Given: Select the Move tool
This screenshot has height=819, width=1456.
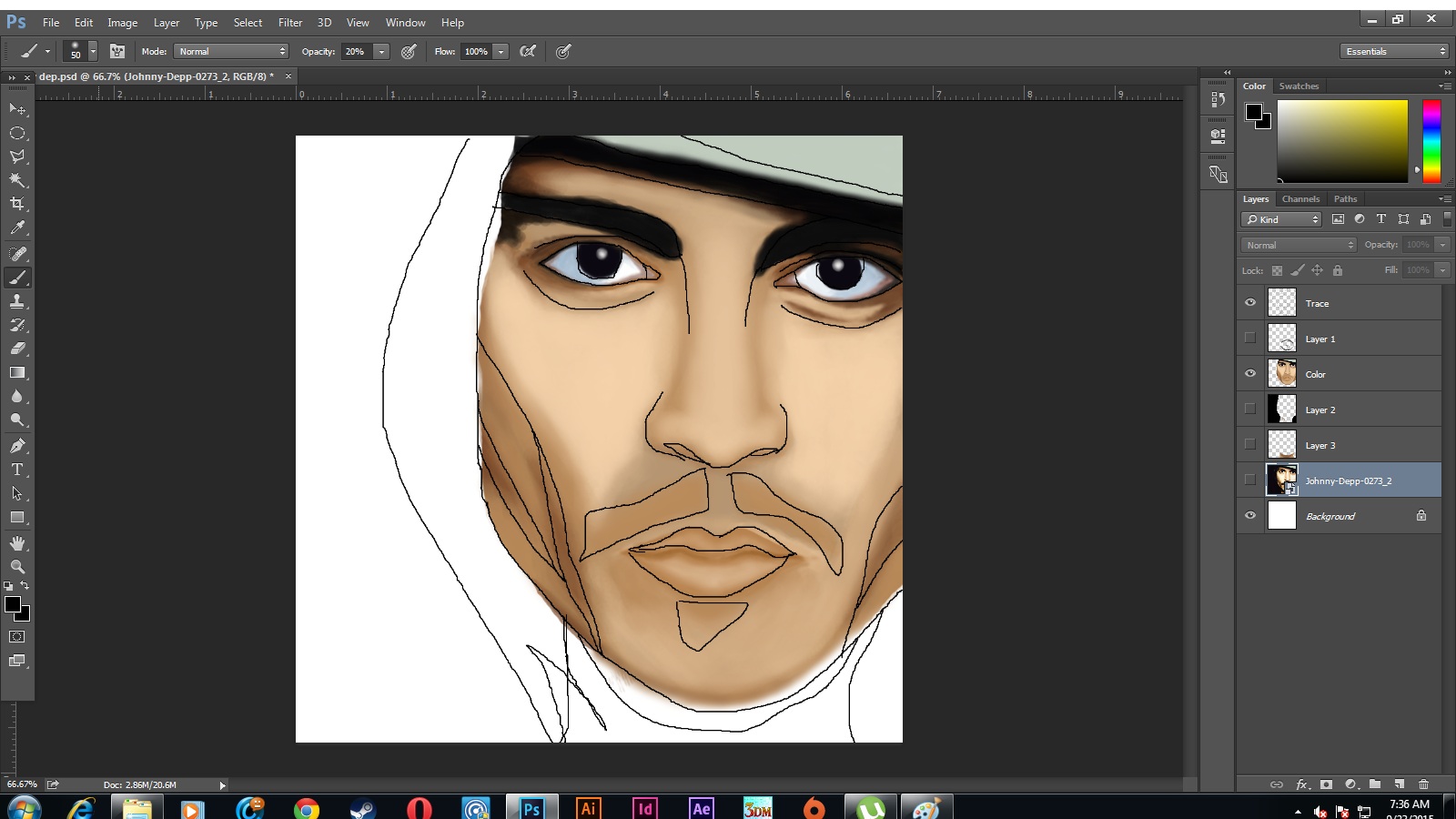Looking at the screenshot, I should 17,109.
